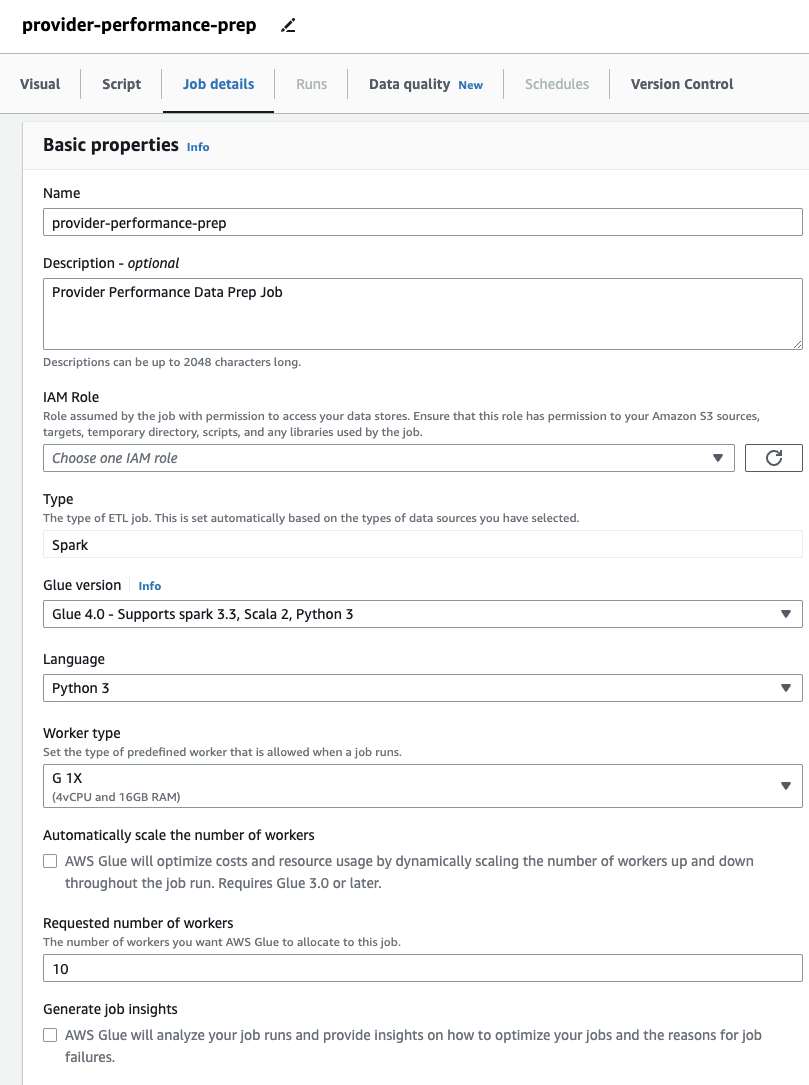Select the Job details tab
Image resolution: width=809 pixels, height=1085 pixels.
click(218, 84)
